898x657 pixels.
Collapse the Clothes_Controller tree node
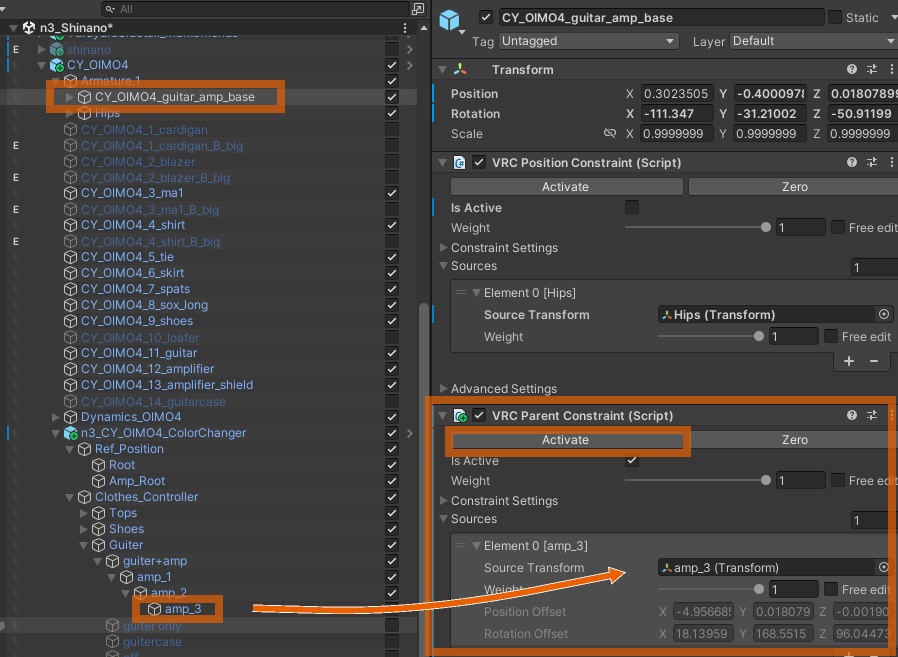pyautogui.click(x=69, y=497)
